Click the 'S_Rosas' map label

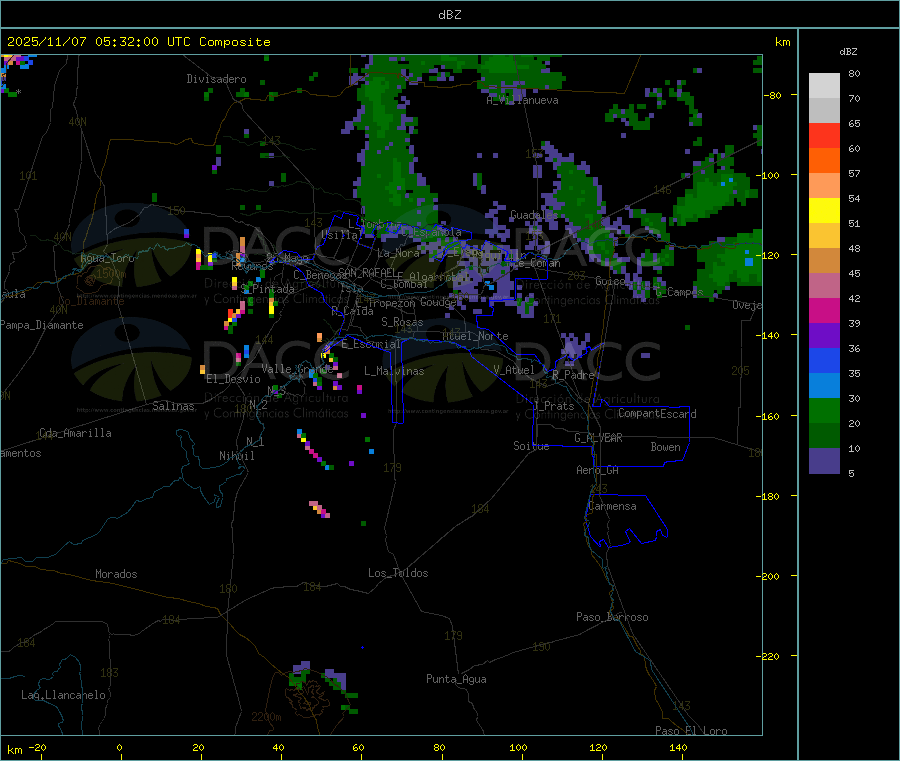(x=402, y=323)
